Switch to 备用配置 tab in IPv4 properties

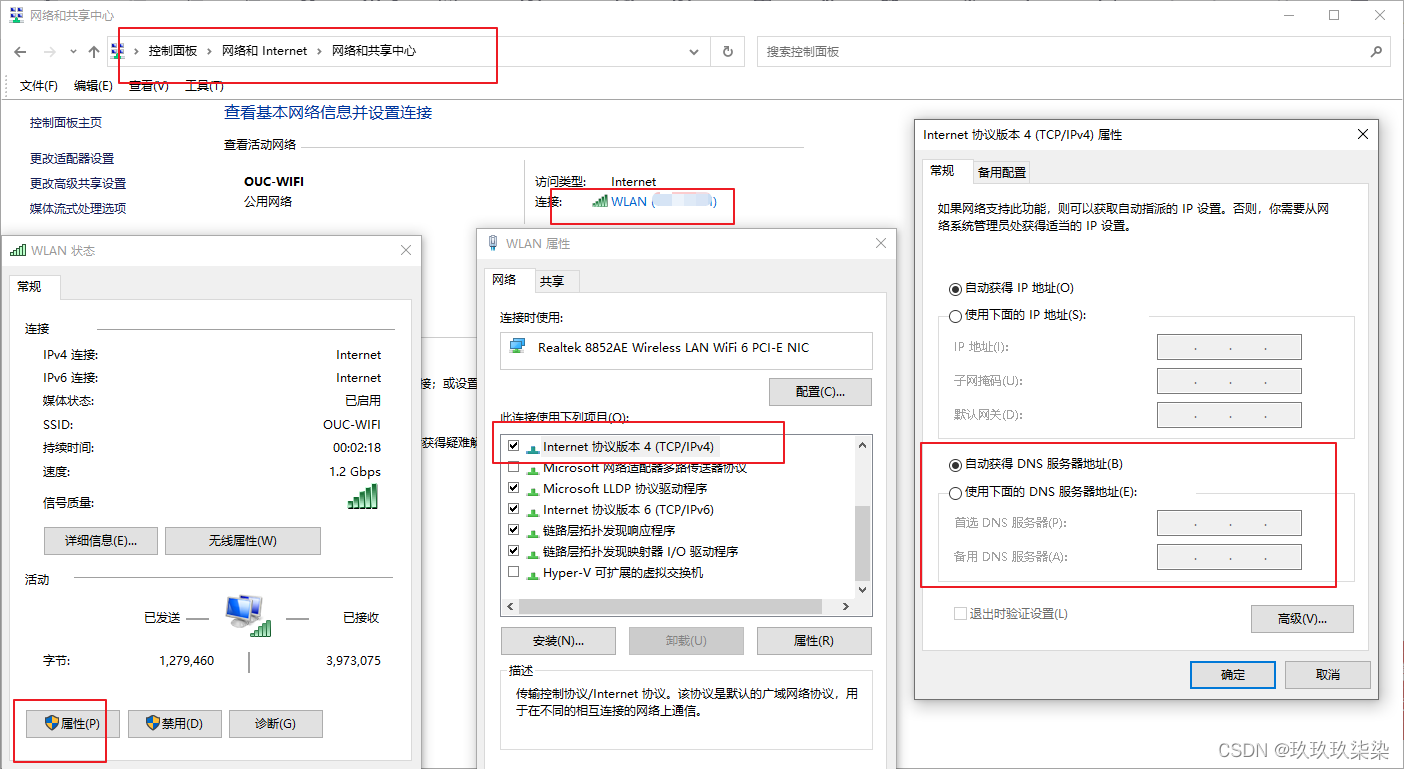click(1002, 172)
